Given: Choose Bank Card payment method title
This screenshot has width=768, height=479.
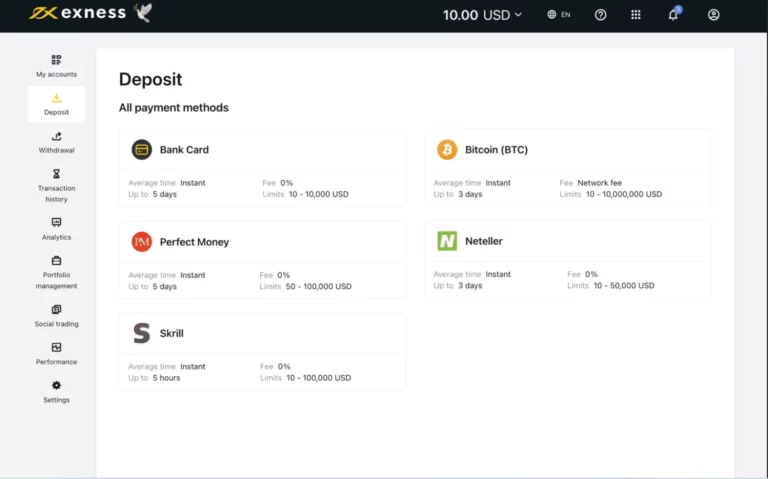Looking at the screenshot, I should [184, 150].
